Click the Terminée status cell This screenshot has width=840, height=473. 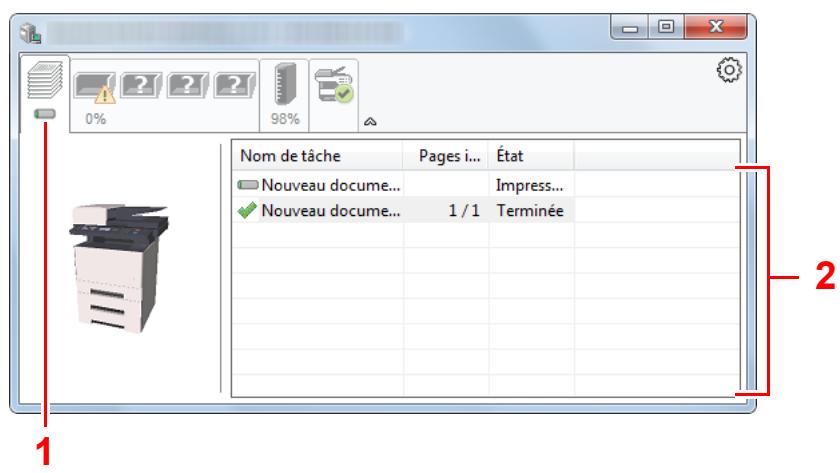point(530,211)
